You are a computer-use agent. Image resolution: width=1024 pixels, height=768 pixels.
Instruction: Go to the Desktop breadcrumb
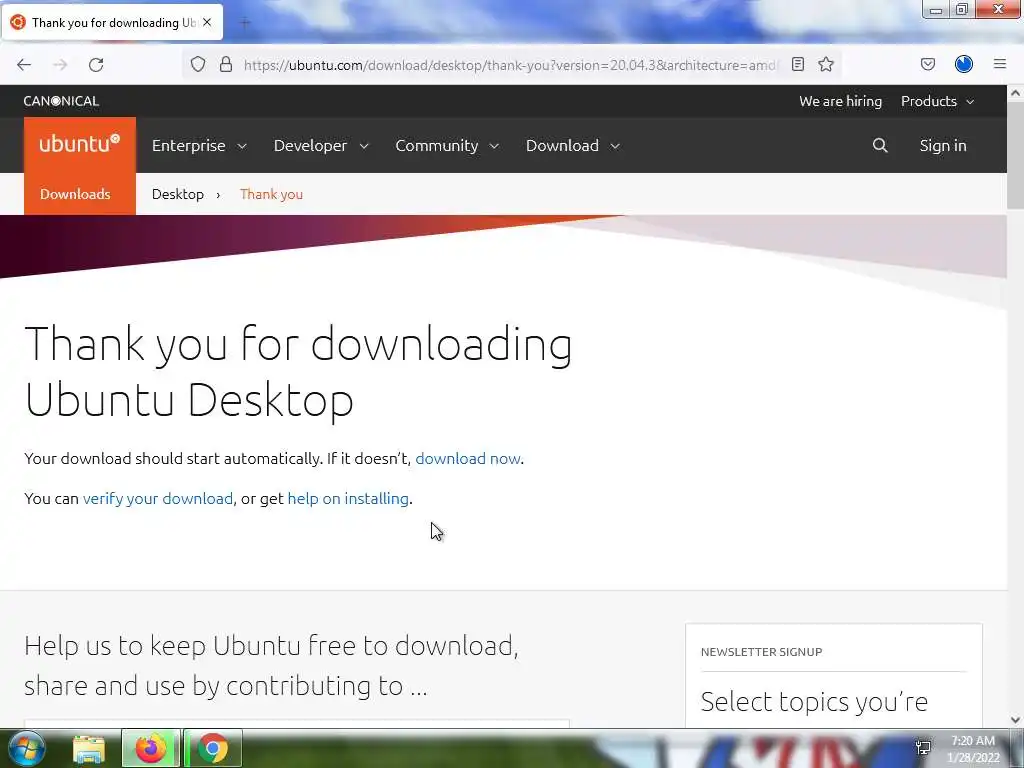click(x=178, y=194)
